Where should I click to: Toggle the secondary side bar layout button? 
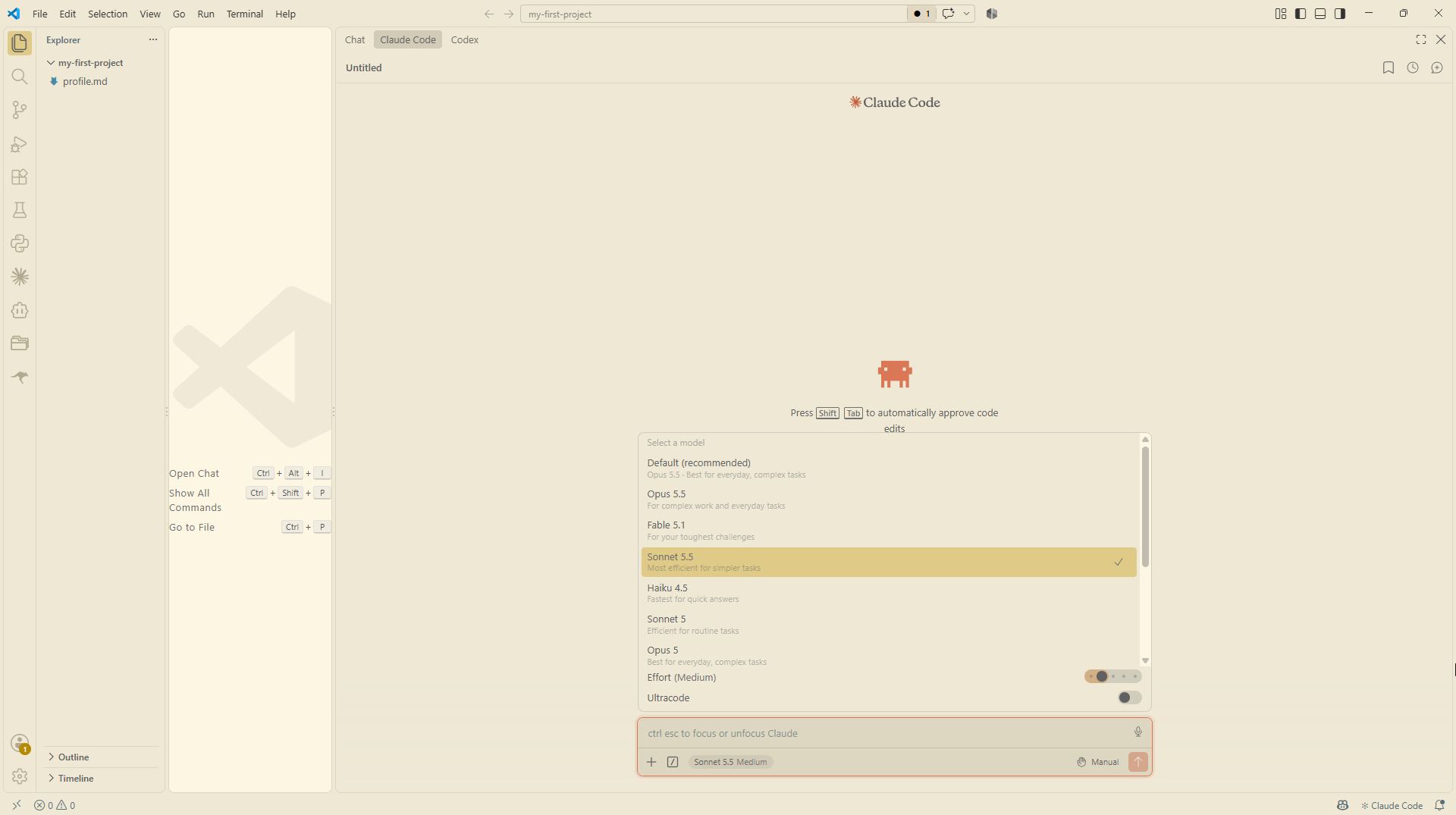click(1340, 14)
